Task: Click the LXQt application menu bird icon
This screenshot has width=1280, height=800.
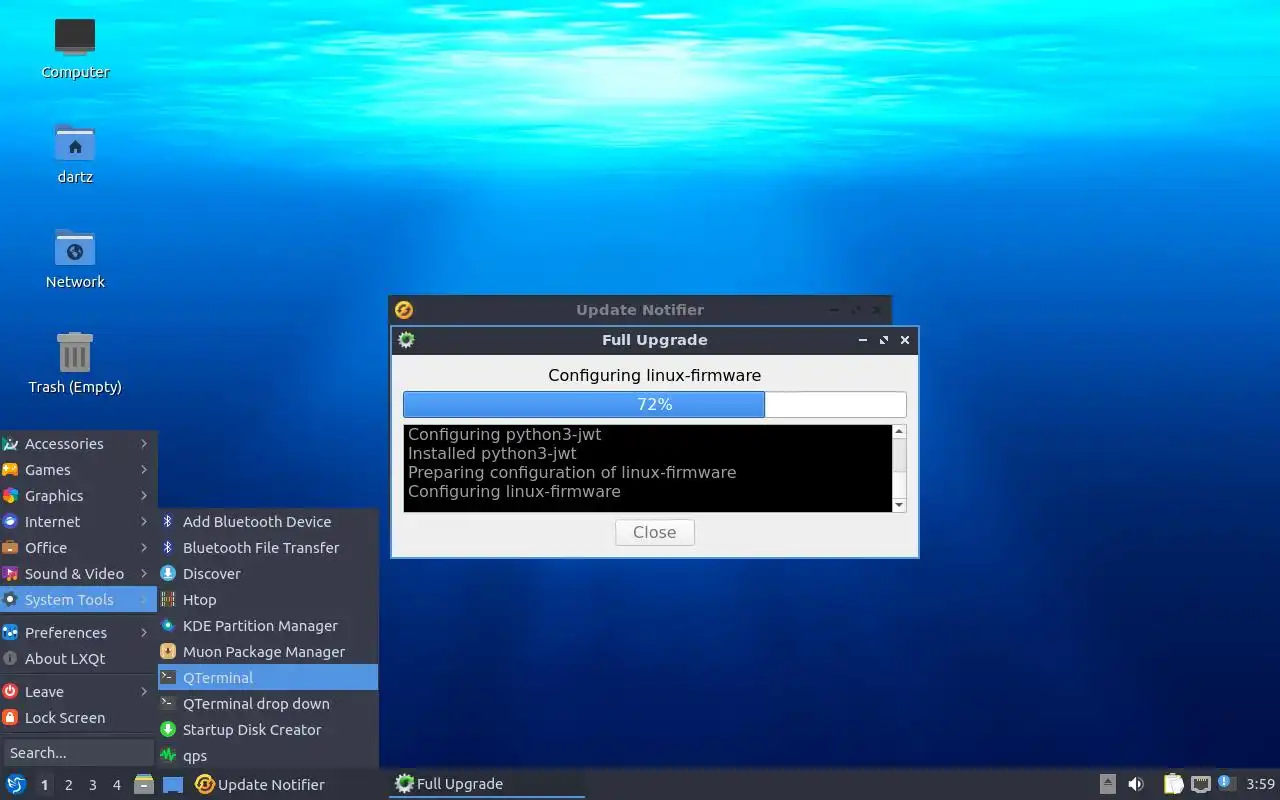Action: [16, 784]
